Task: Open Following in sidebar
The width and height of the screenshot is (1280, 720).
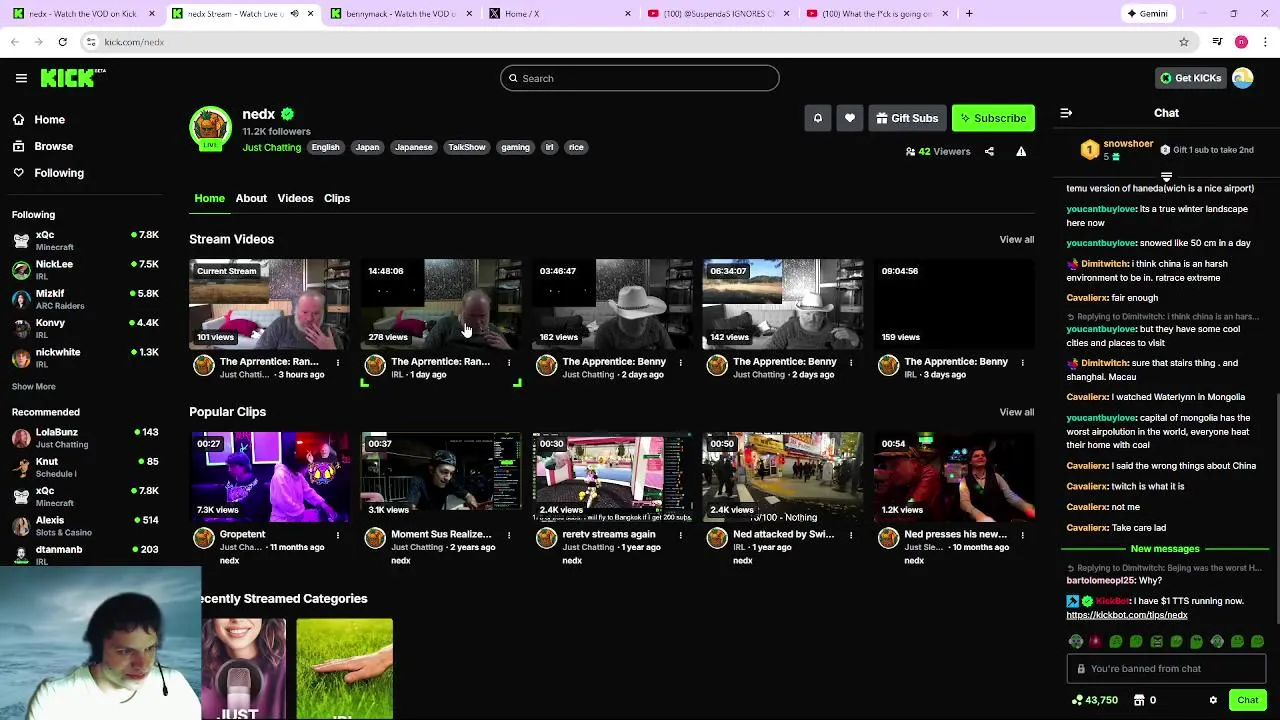Action: coord(59,173)
